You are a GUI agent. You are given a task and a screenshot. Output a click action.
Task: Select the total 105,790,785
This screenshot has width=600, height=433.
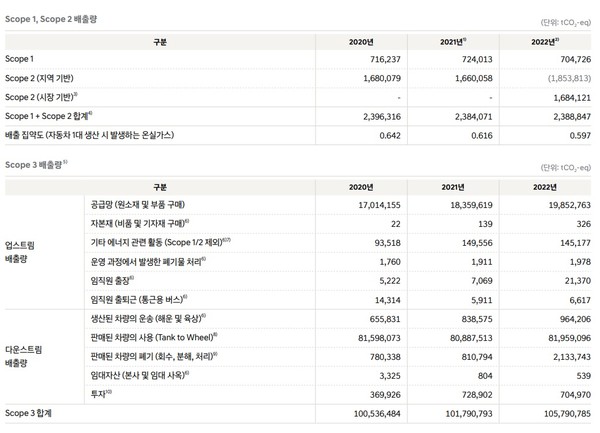567,414
